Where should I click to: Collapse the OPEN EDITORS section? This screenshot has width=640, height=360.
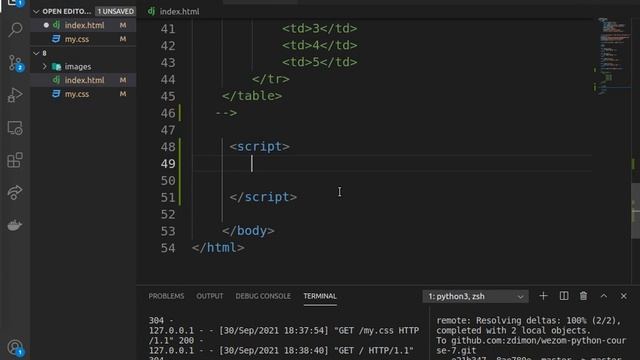pos(36,11)
